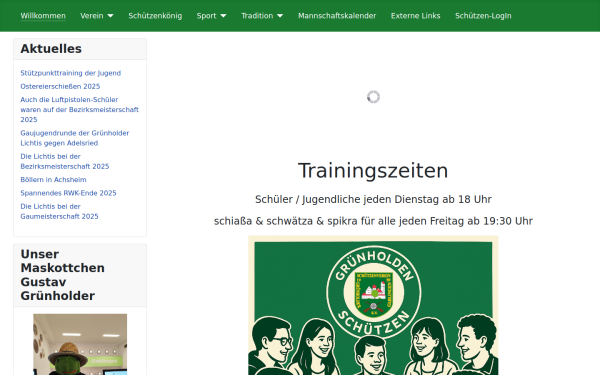Image resolution: width=600 pixels, height=375 pixels.
Task: Read the Luftpistolen-Schüler Bezirksmeisterschaft article
Action: pyautogui.click(x=80, y=109)
